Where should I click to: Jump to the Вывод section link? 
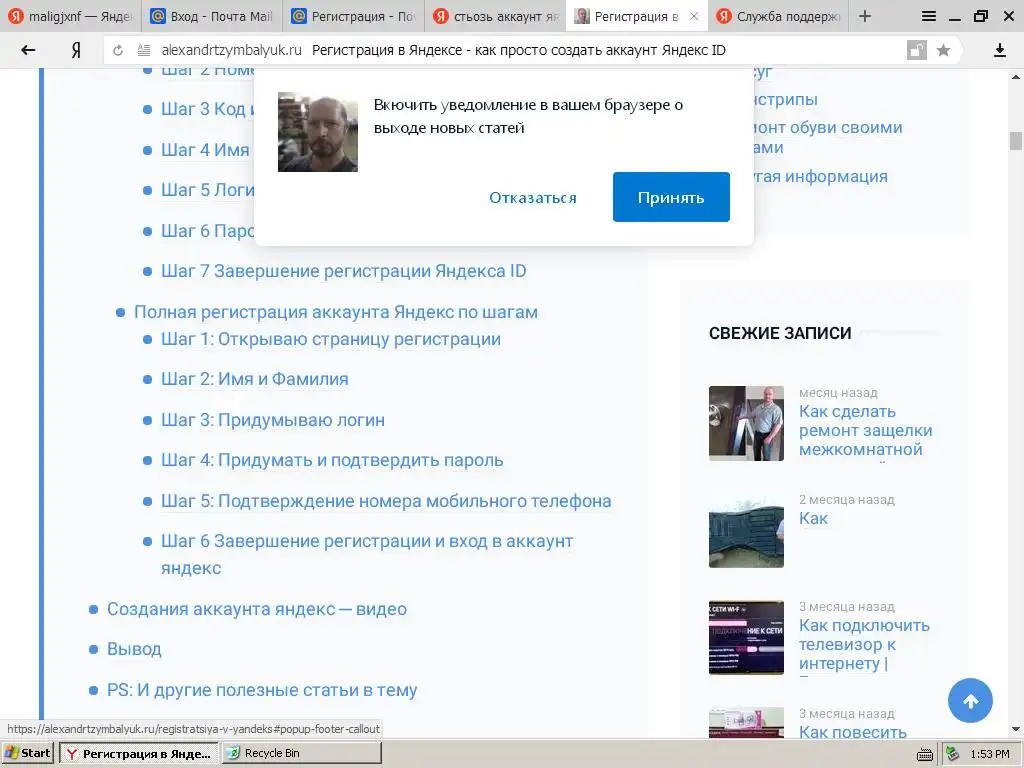click(134, 649)
